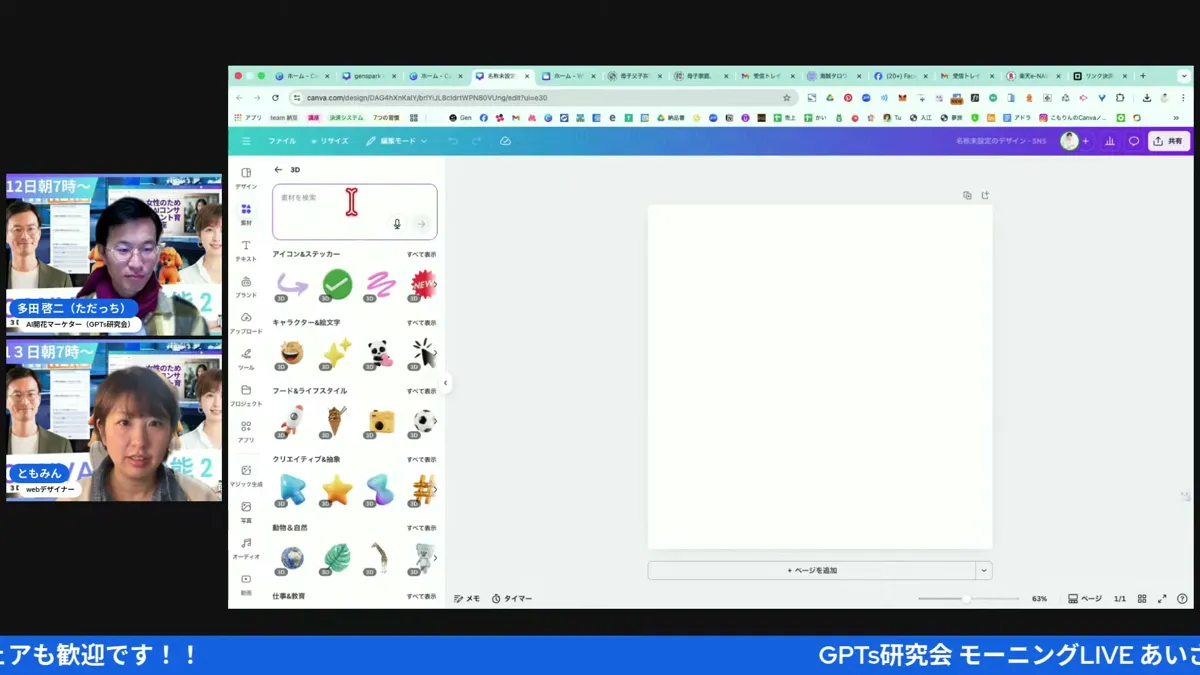Submit search with the arrow button
The image size is (1200, 675).
(x=421, y=224)
